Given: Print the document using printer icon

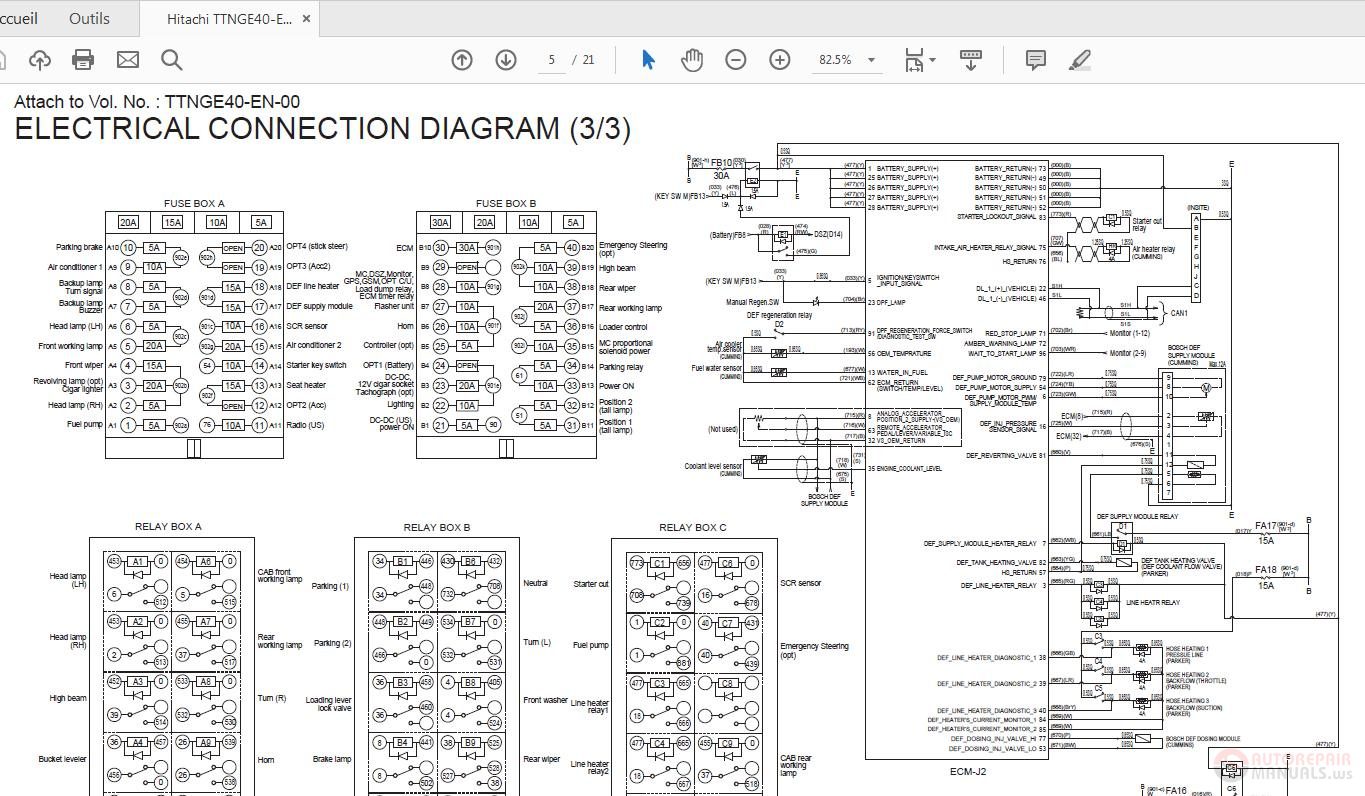Looking at the screenshot, I should click(83, 60).
